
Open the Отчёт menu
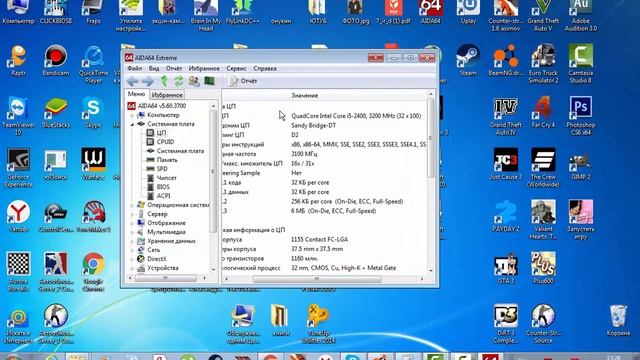[x=174, y=68]
